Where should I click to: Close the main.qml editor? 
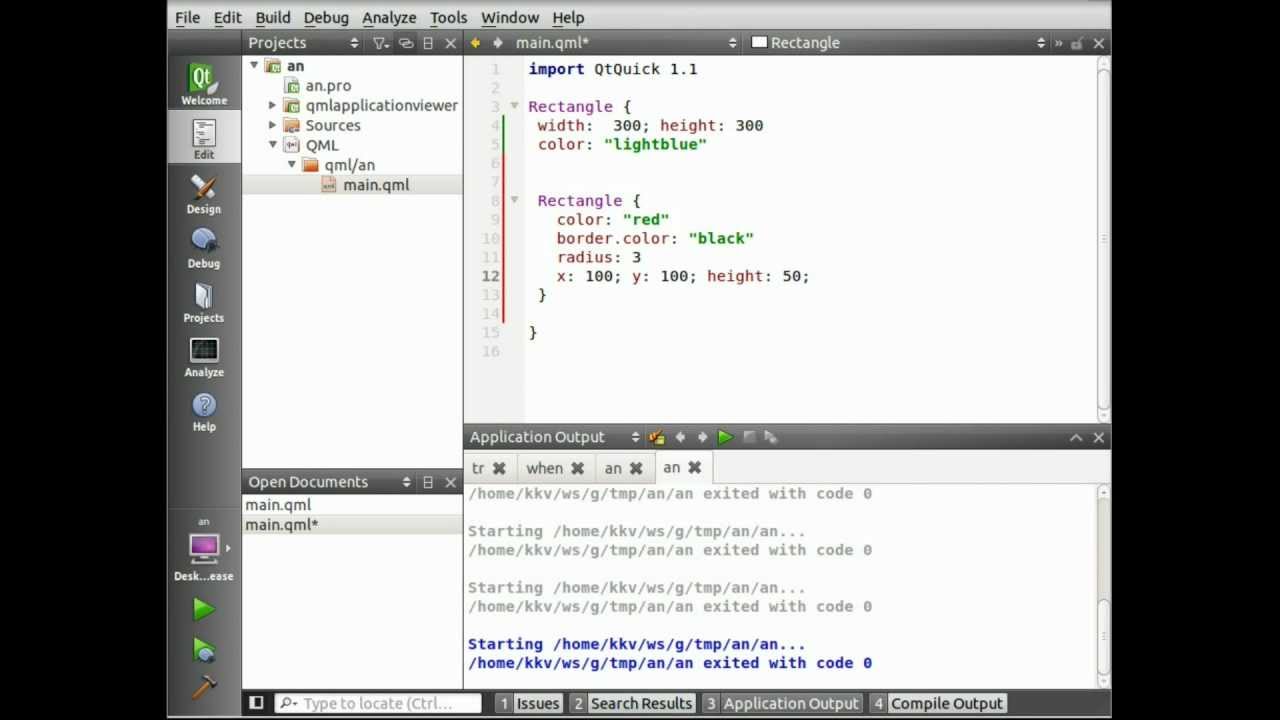pyautogui.click(x=1098, y=43)
